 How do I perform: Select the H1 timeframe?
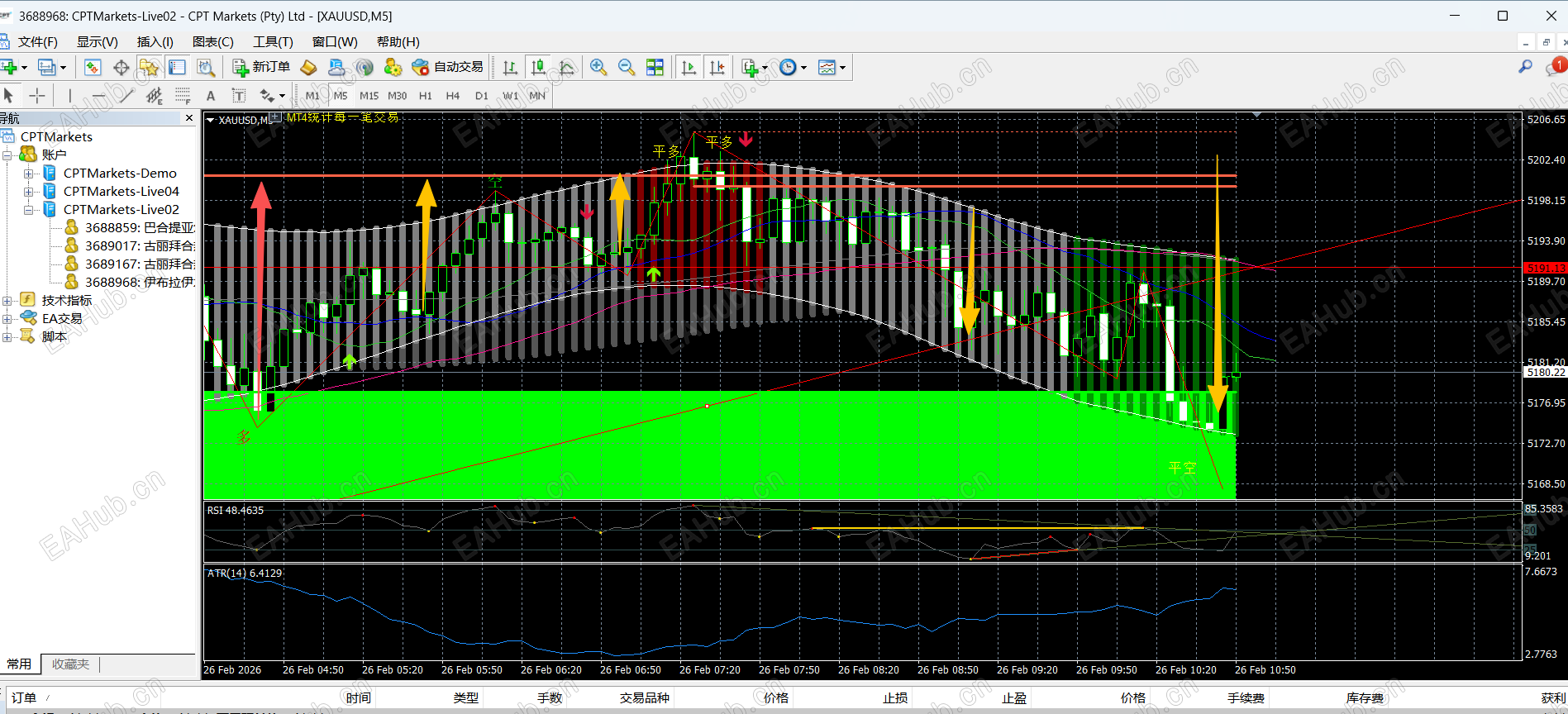426,95
